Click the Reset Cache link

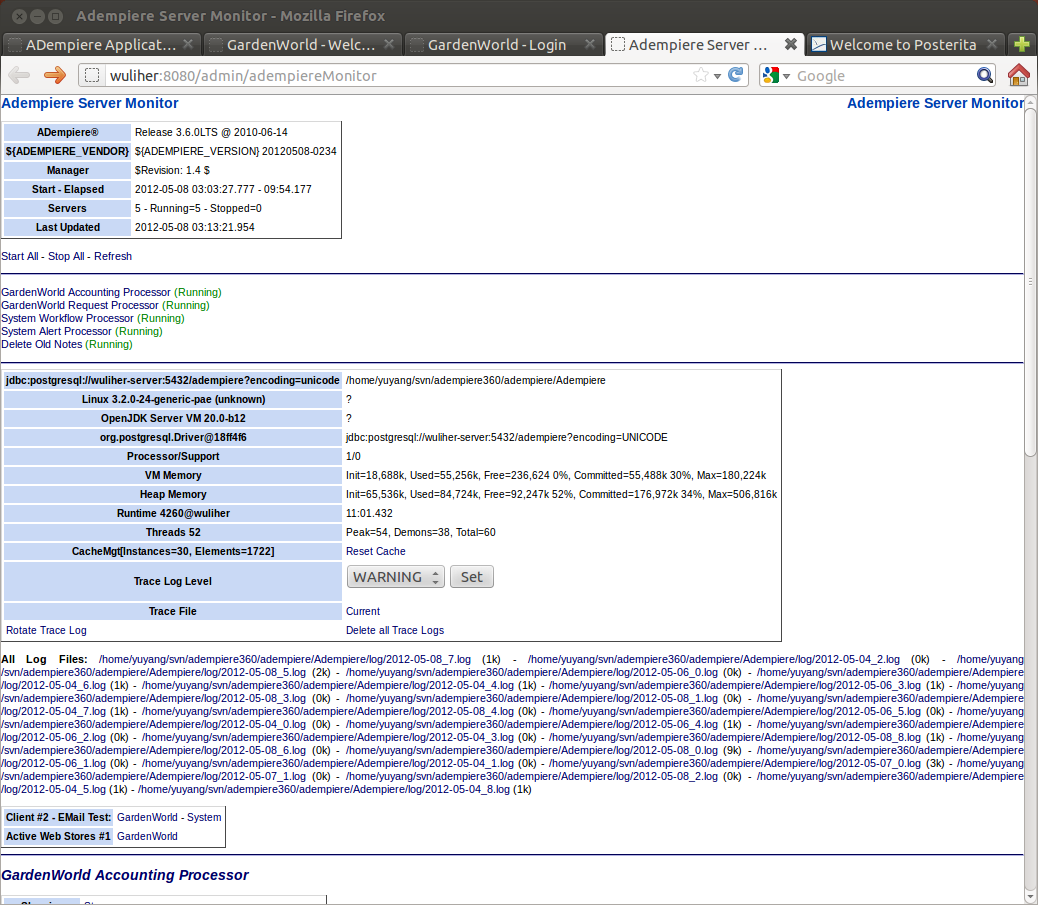[375, 551]
